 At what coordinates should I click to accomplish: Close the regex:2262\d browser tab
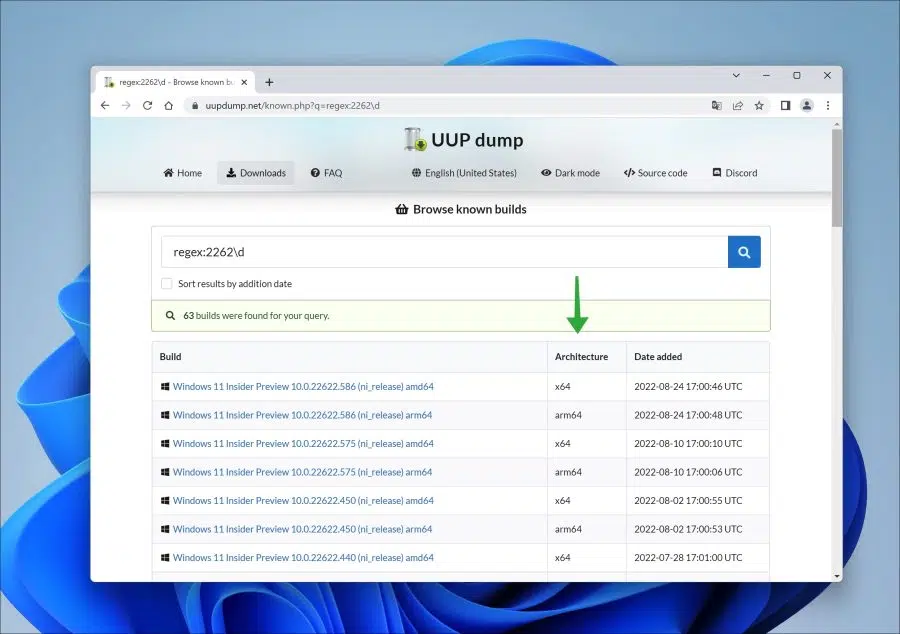(x=244, y=82)
